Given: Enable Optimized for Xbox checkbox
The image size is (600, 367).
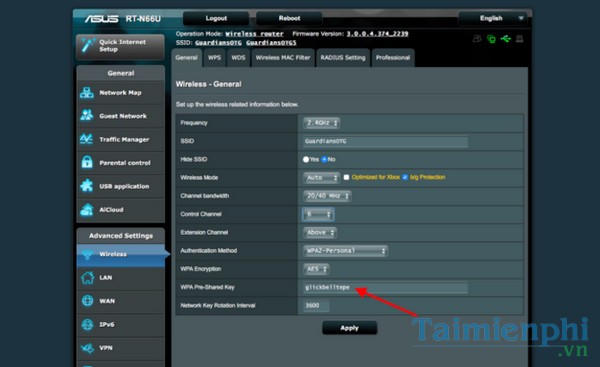Looking at the screenshot, I should point(346,177).
